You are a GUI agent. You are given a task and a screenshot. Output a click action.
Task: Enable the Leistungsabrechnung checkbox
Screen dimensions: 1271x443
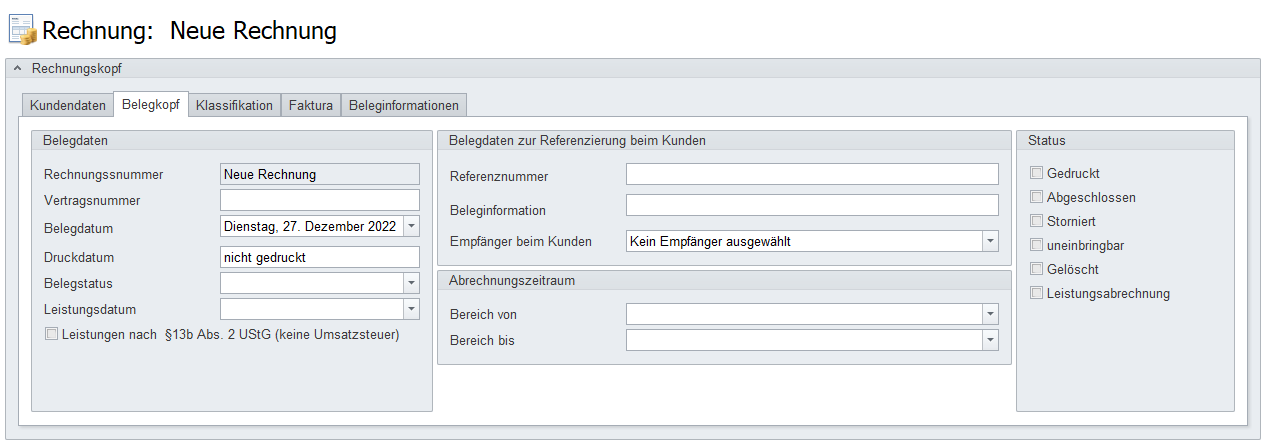pyautogui.click(x=1037, y=294)
